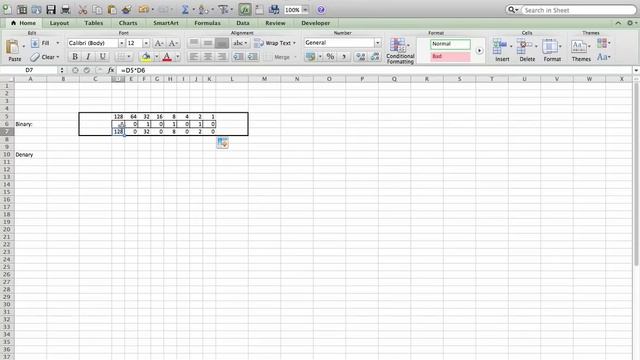640x360 pixels.
Task: Click the Clear eraser button
Action: (x=44, y=57)
